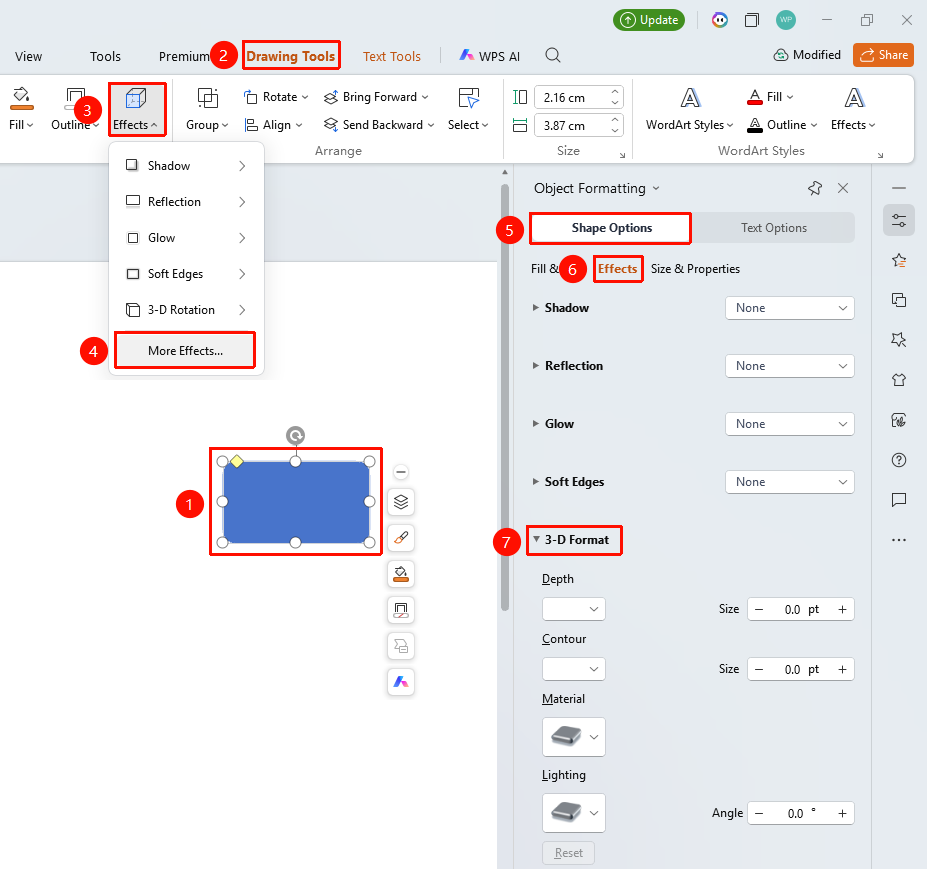Click the Update button
This screenshot has height=869, width=927.
click(x=649, y=20)
